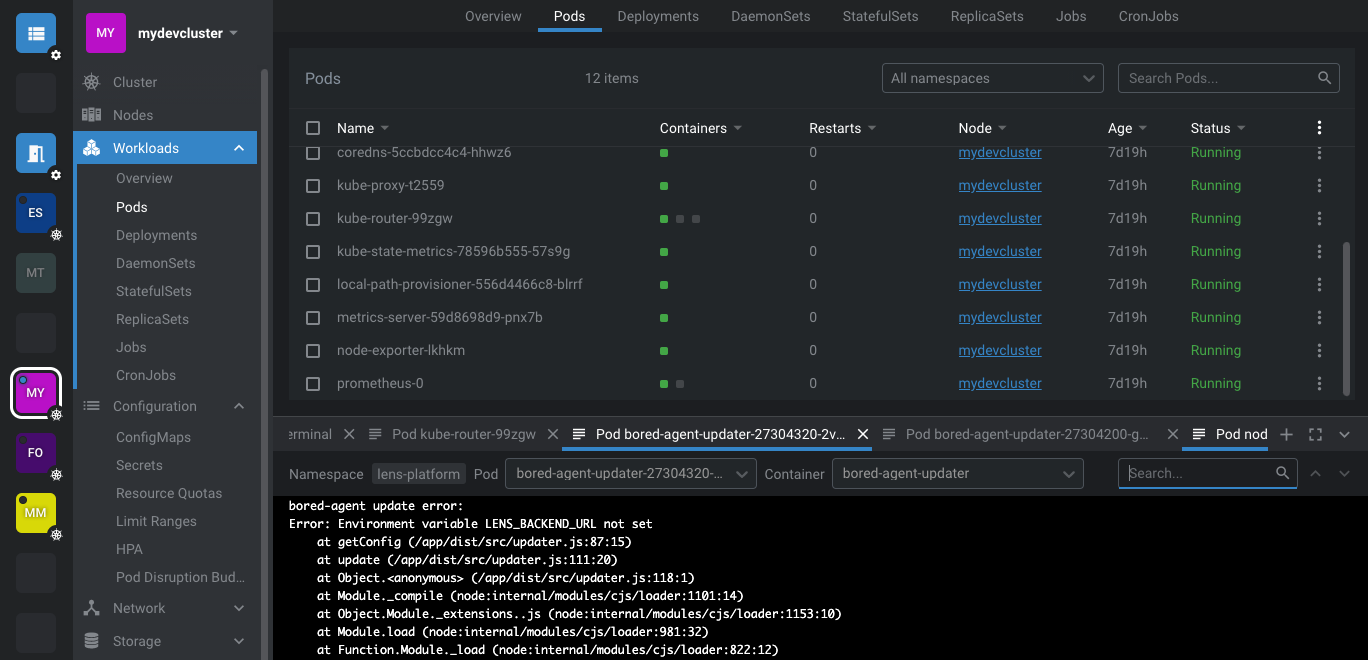Check the coredns-5ccbdcc4c4-hhwz6 row checkbox
Image resolution: width=1368 pixels, height=660 pixels.
pos(313,153)
